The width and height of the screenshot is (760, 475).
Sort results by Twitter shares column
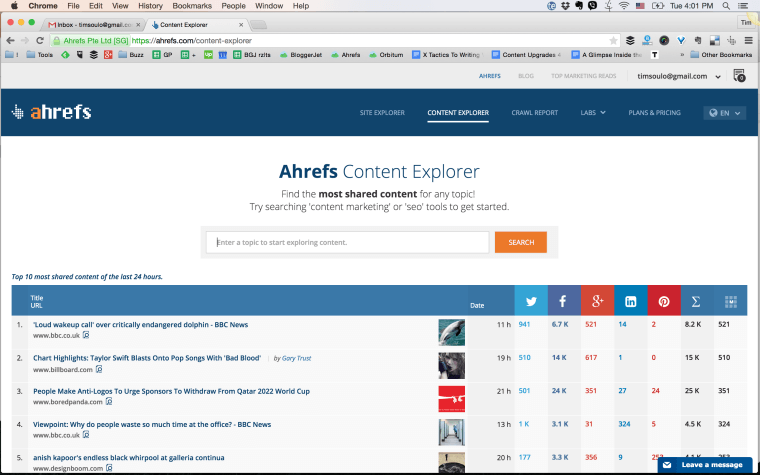point(530,301)
